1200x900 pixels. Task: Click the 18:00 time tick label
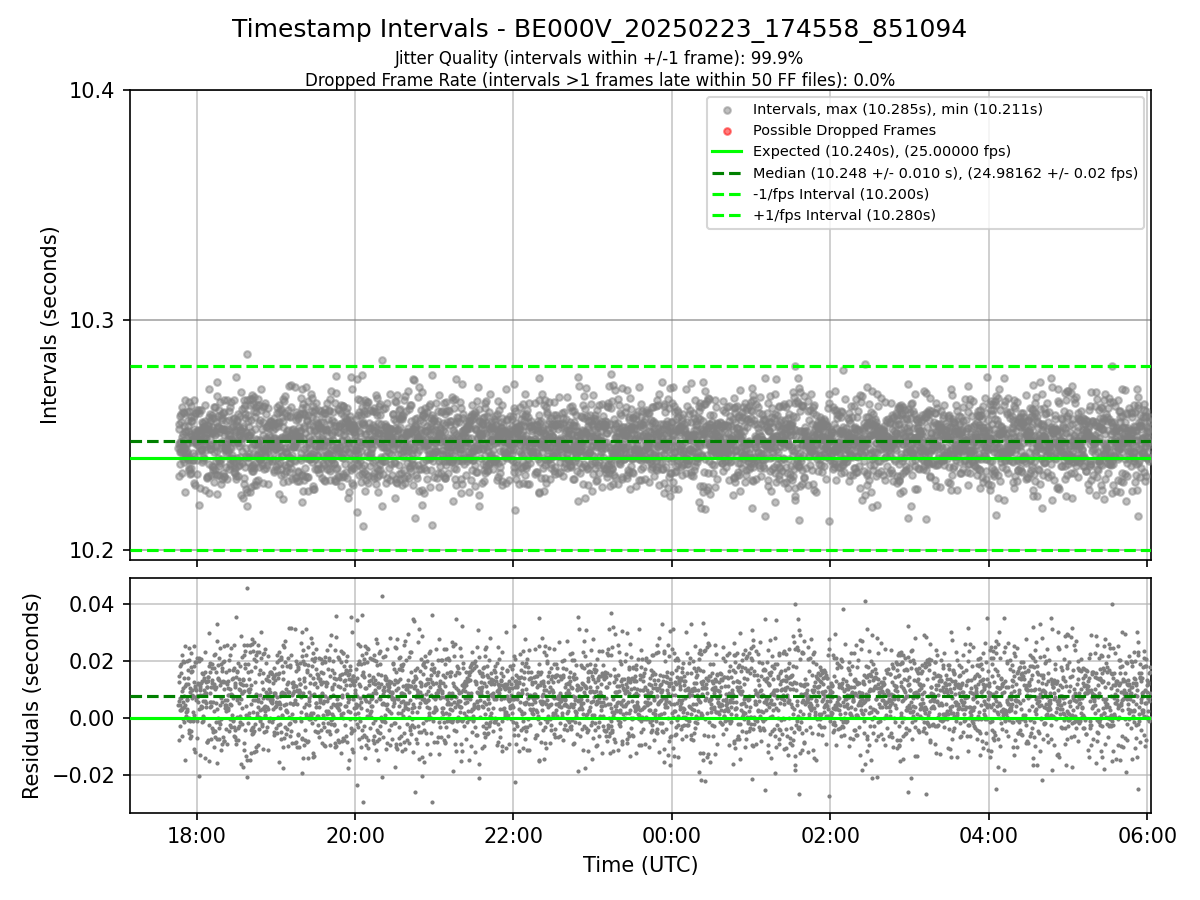point(196,834)
